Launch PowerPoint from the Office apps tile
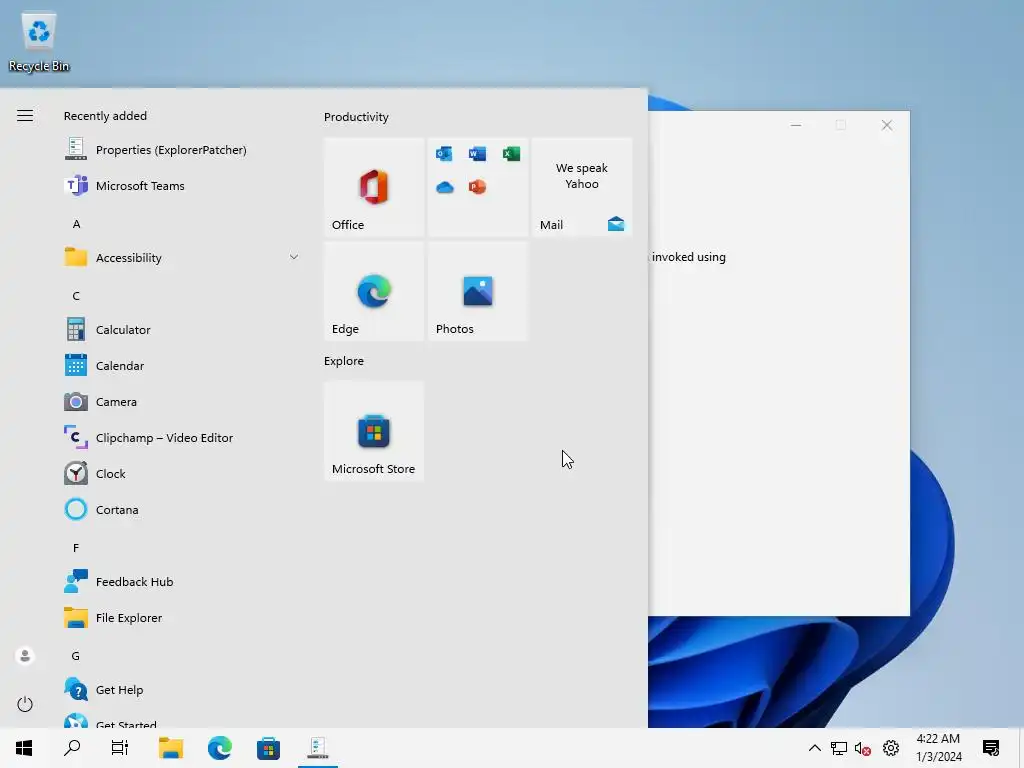Screen dimensions: 1024x768 click(x=477, y=187)
